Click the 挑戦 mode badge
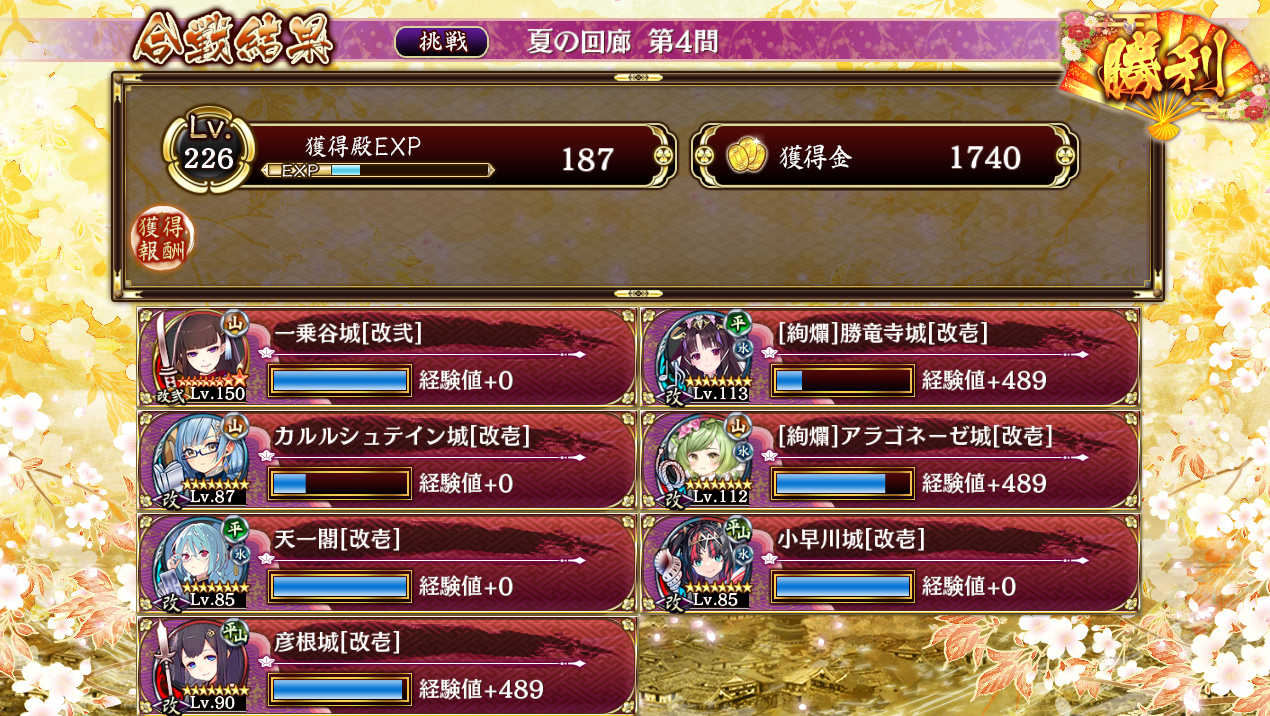This screenshot has height=716, width=1270. pos(441,42)
